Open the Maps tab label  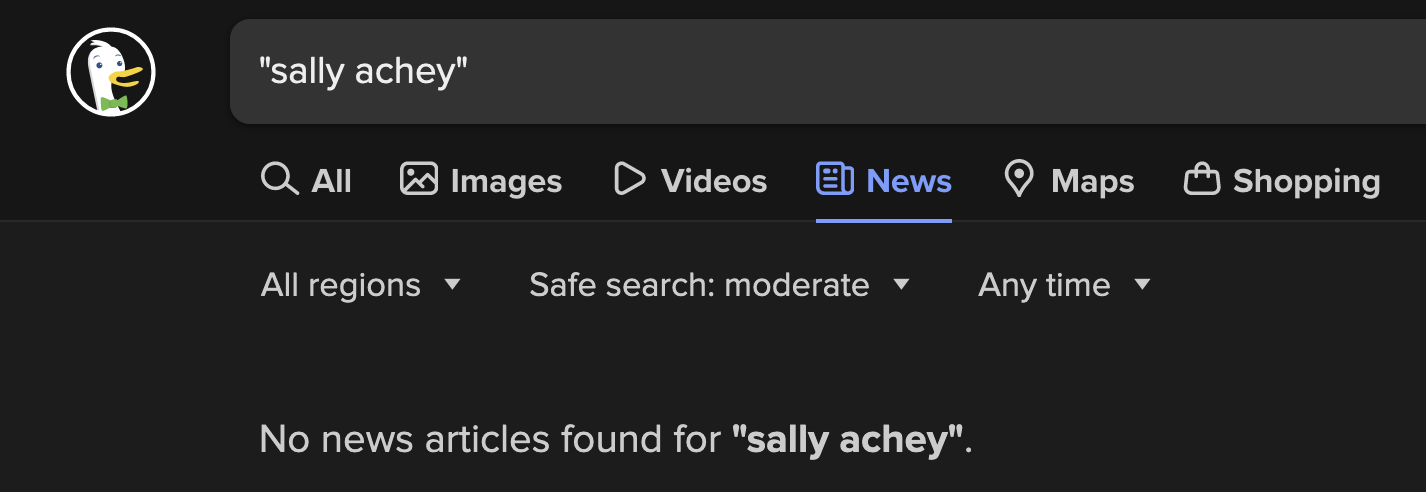[1092, 181]
